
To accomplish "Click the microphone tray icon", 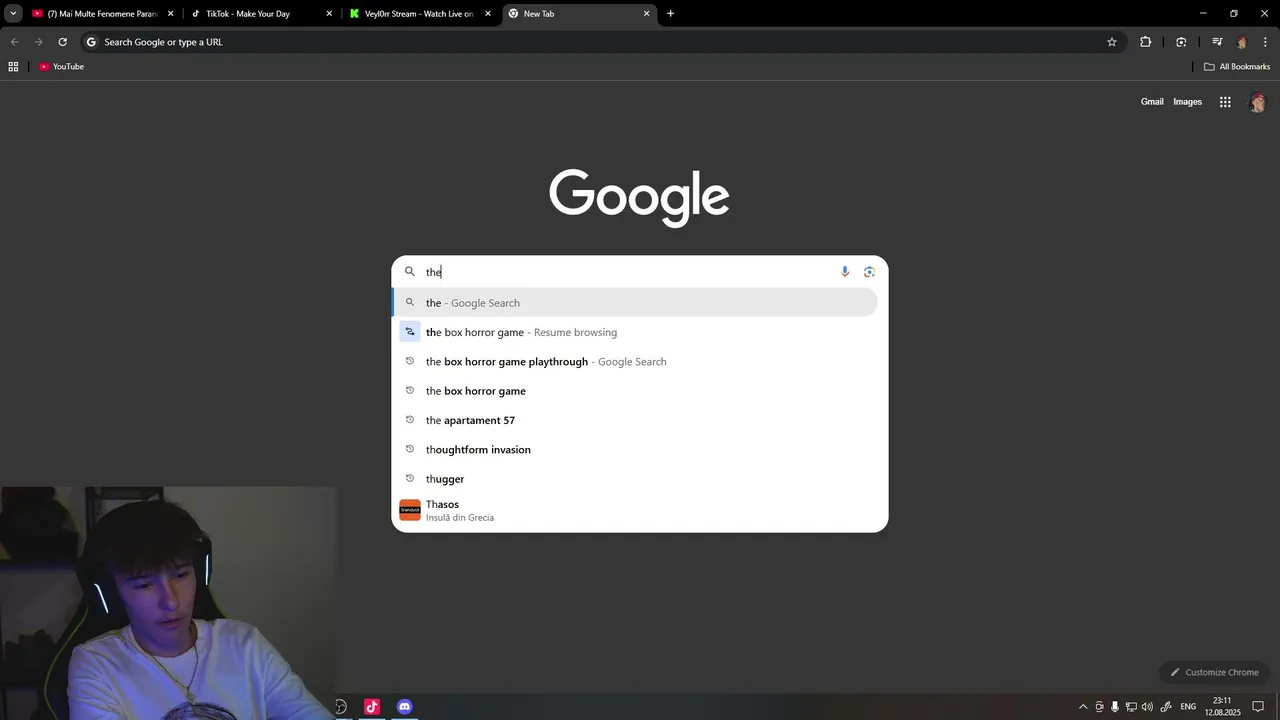I will coord(1115,707).
